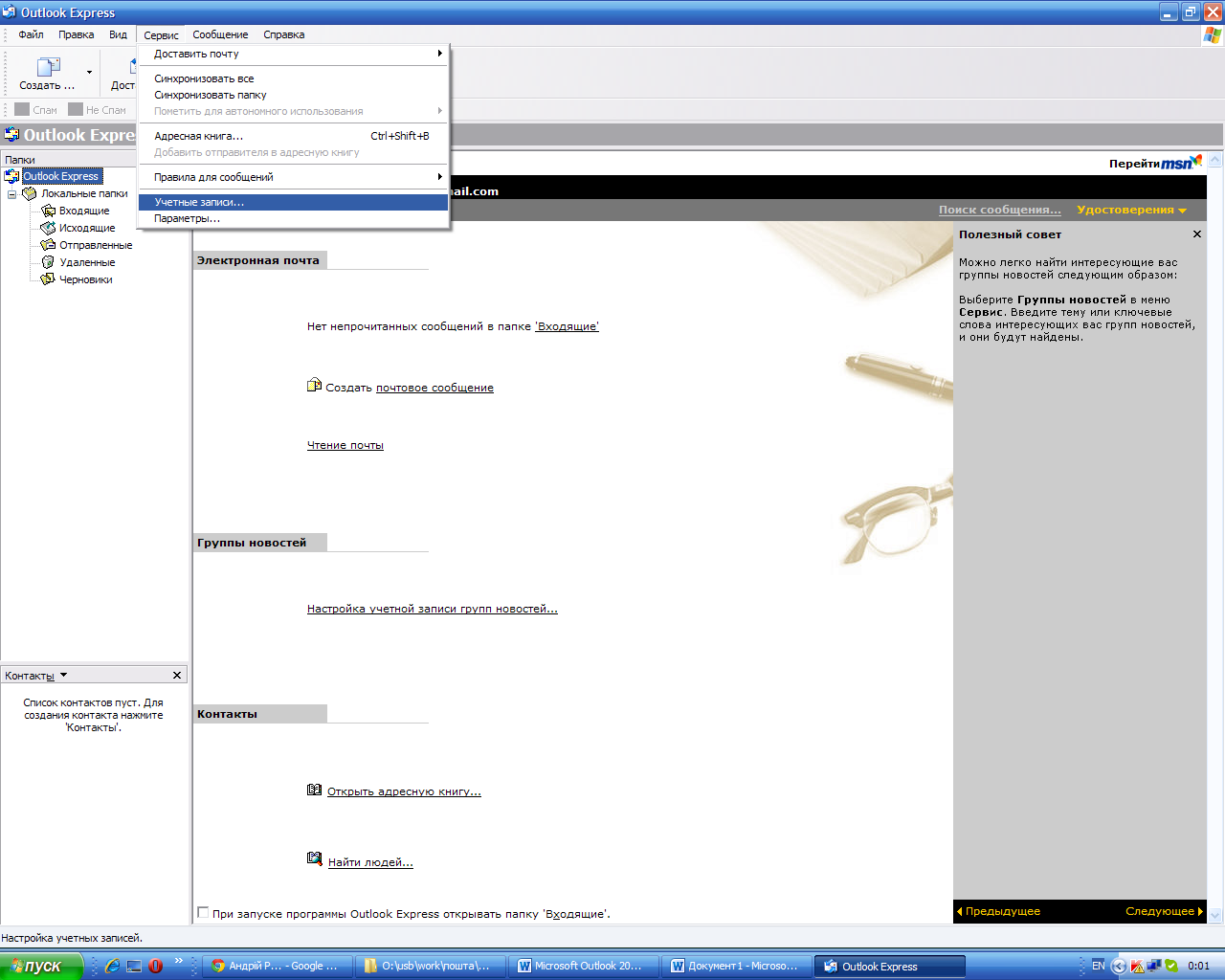Close the Полезный совет panel
1225x980 pixels.
click(1196, 234)
